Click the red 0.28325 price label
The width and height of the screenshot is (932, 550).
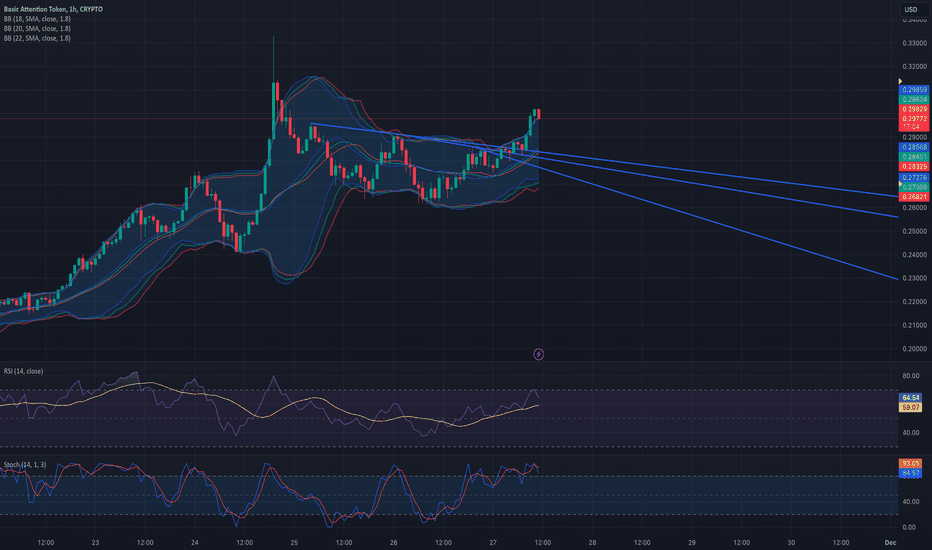[x=914, y=166]
